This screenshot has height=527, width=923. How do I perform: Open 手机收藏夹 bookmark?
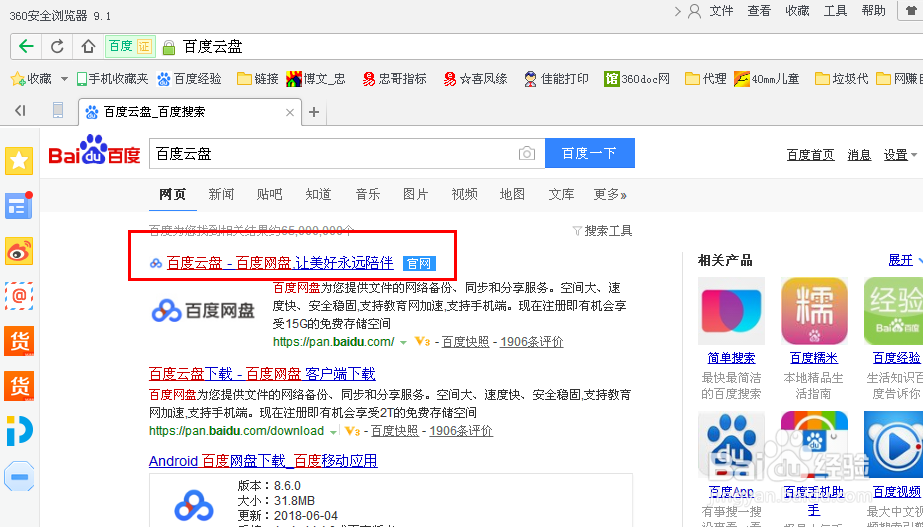[x=112, y=78]
